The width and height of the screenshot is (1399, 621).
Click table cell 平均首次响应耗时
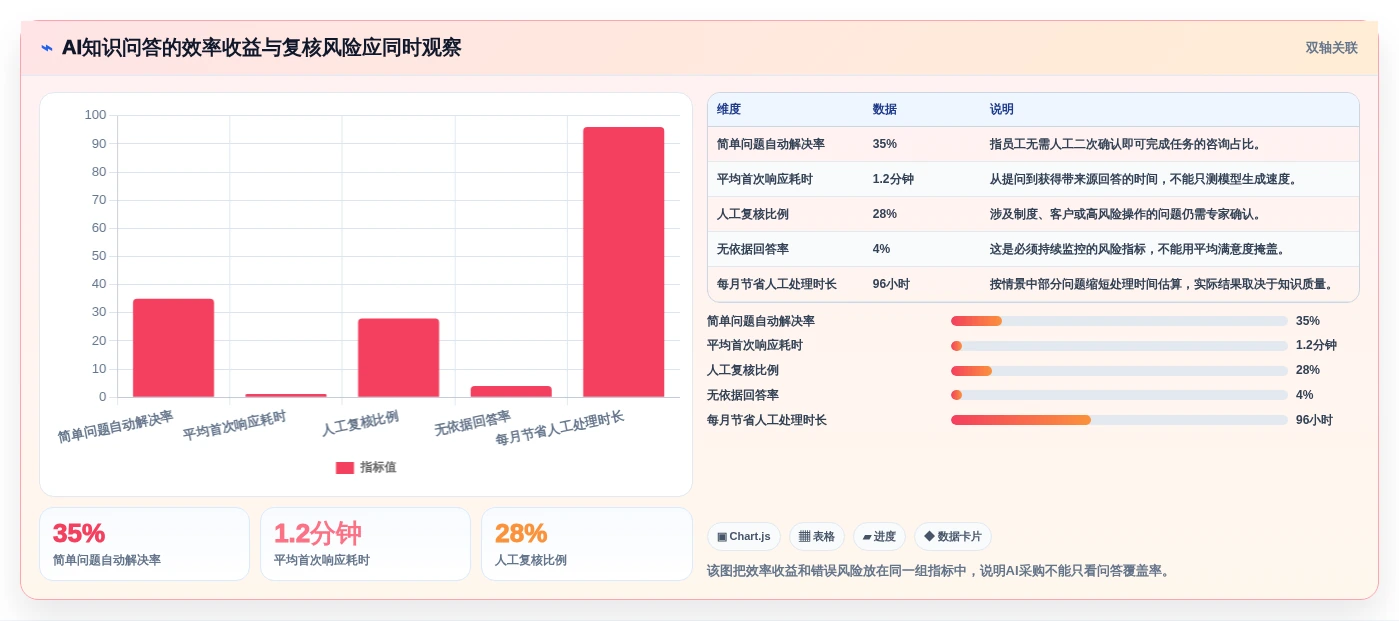[765, 179]
